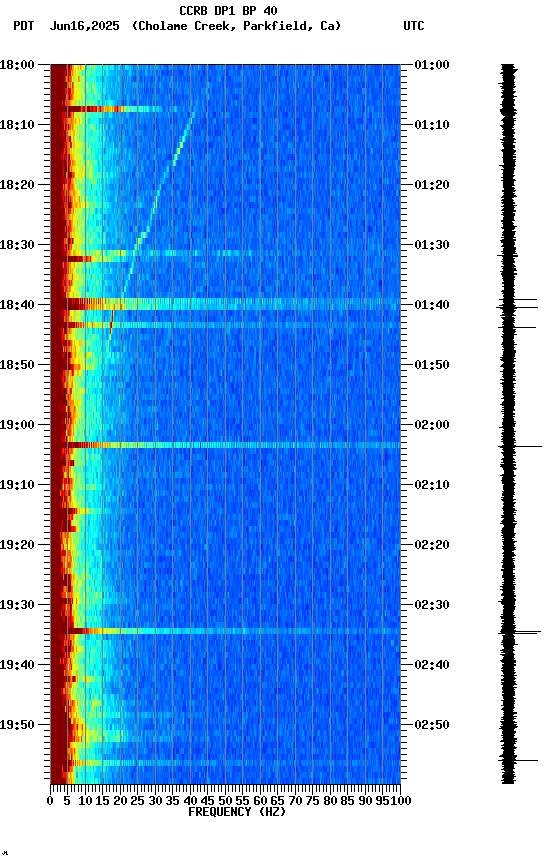Click the date label 'Jun16,2025'
This screenshot has height=864, width=552.
84,26
